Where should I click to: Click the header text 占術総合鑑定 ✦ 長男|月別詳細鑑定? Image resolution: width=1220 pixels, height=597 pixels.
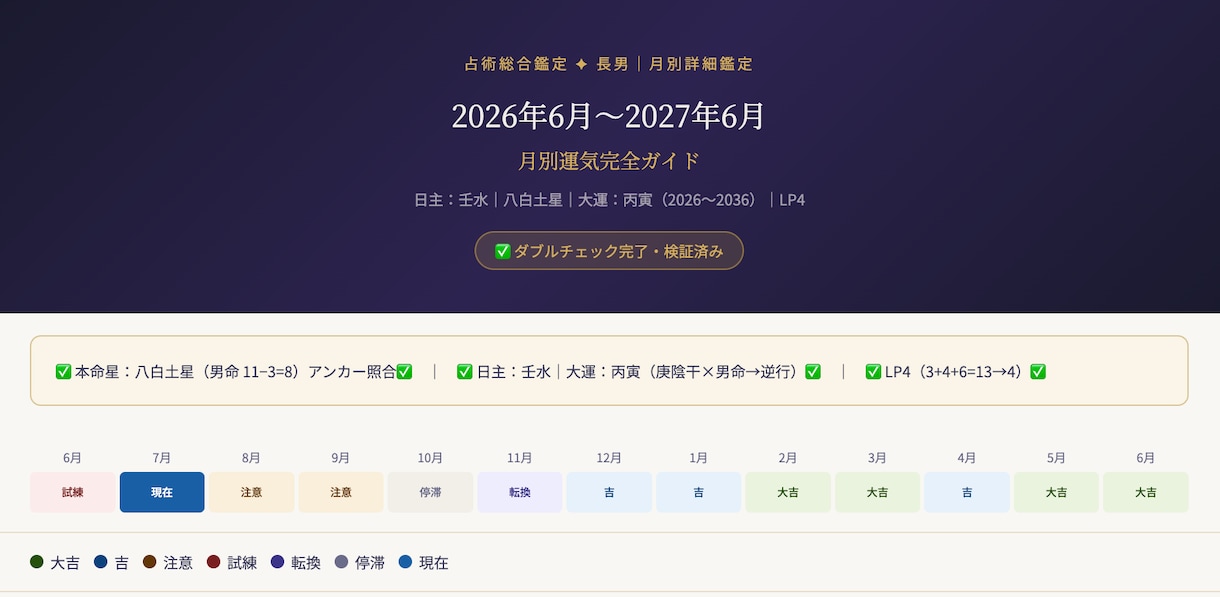click(609, 64)
